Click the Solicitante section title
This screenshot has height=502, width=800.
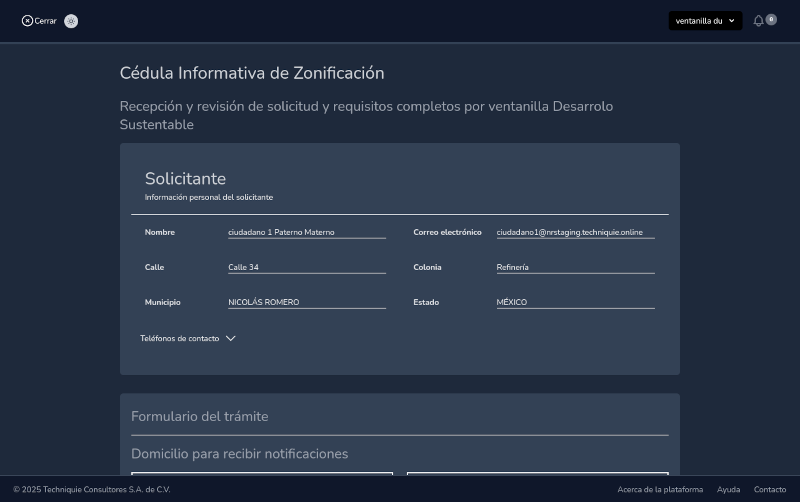[x=185, y=179]
